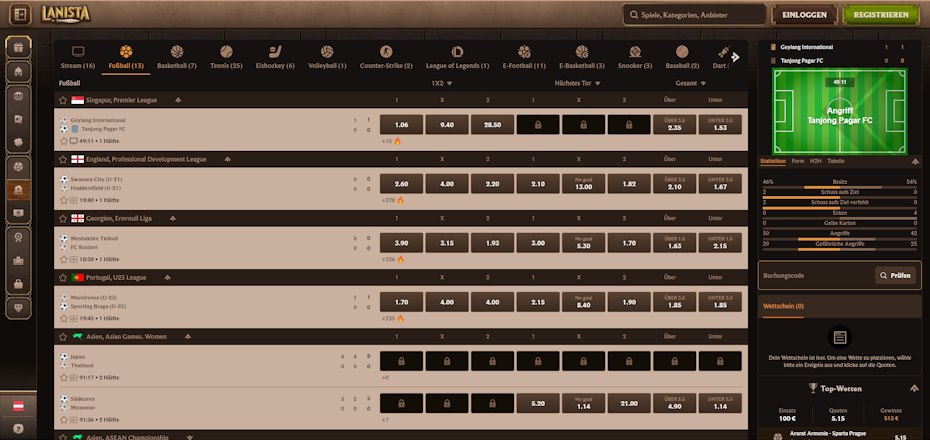Image resolution: width=930 pixels, height=440 pixels.
Task: Collapse the match statistics widget
Action: [x=915, y=161]
